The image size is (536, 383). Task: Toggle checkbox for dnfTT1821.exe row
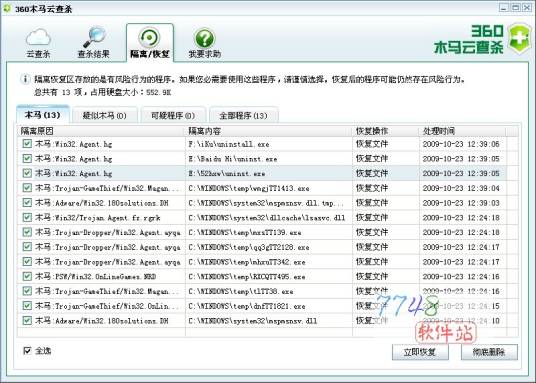coord(27,305)
